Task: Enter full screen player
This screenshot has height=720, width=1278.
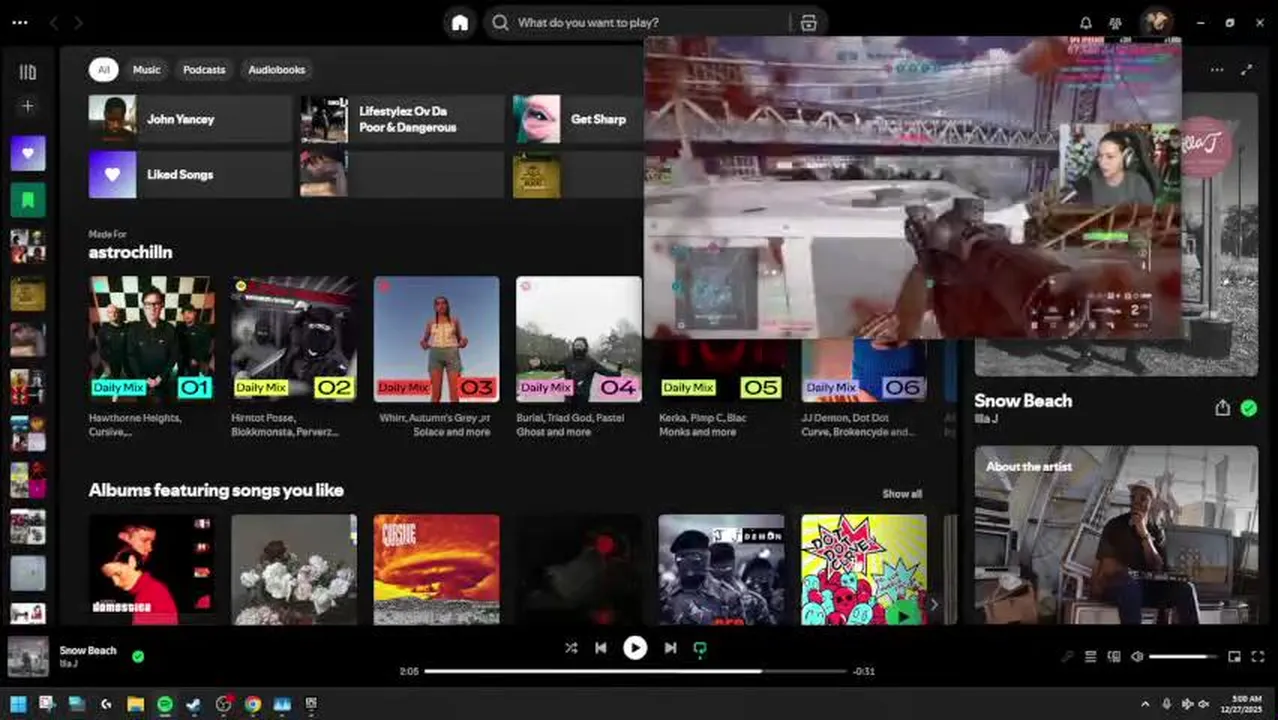Action: [x=1258, y=657]
